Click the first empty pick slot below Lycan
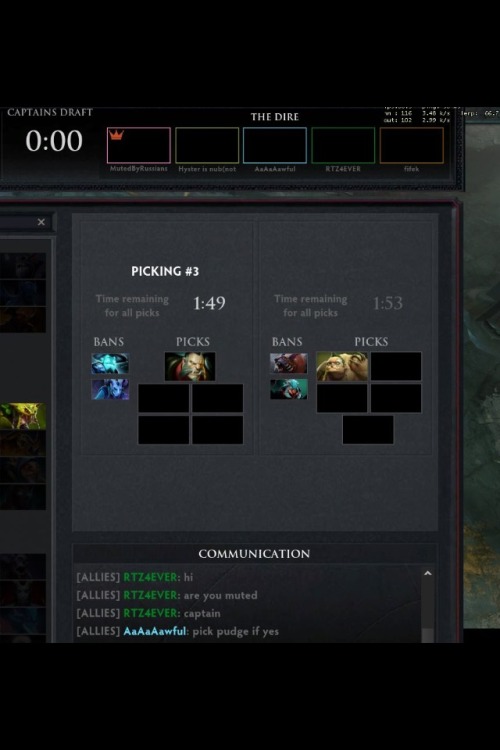The height and width of the screenshot is (750, 500). pos(164,398)
